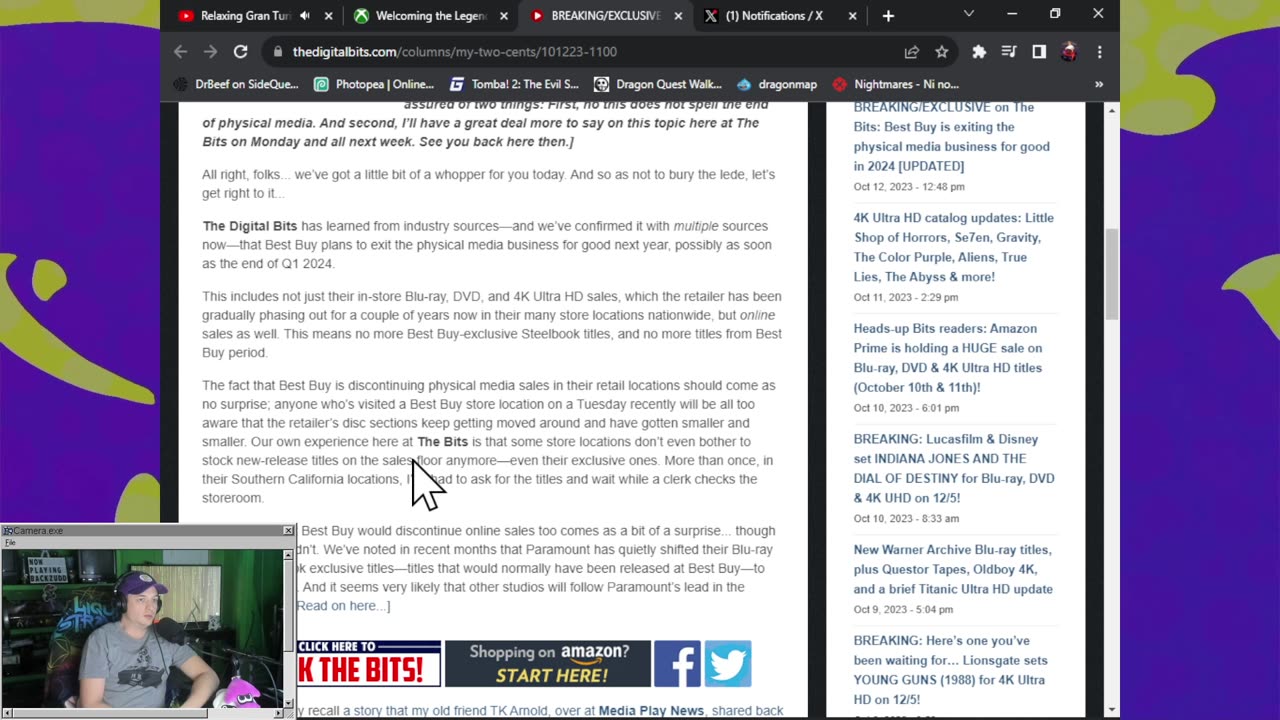Click the Read on here link
The image size is (1280, 720).
(342, 606)
